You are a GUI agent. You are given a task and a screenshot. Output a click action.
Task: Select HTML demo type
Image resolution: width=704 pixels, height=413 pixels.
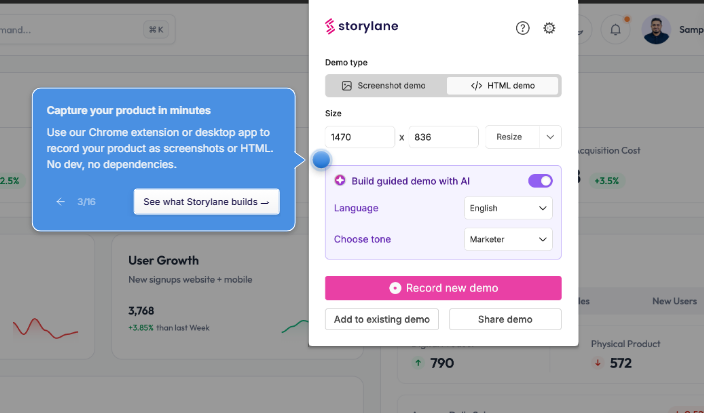502,86
